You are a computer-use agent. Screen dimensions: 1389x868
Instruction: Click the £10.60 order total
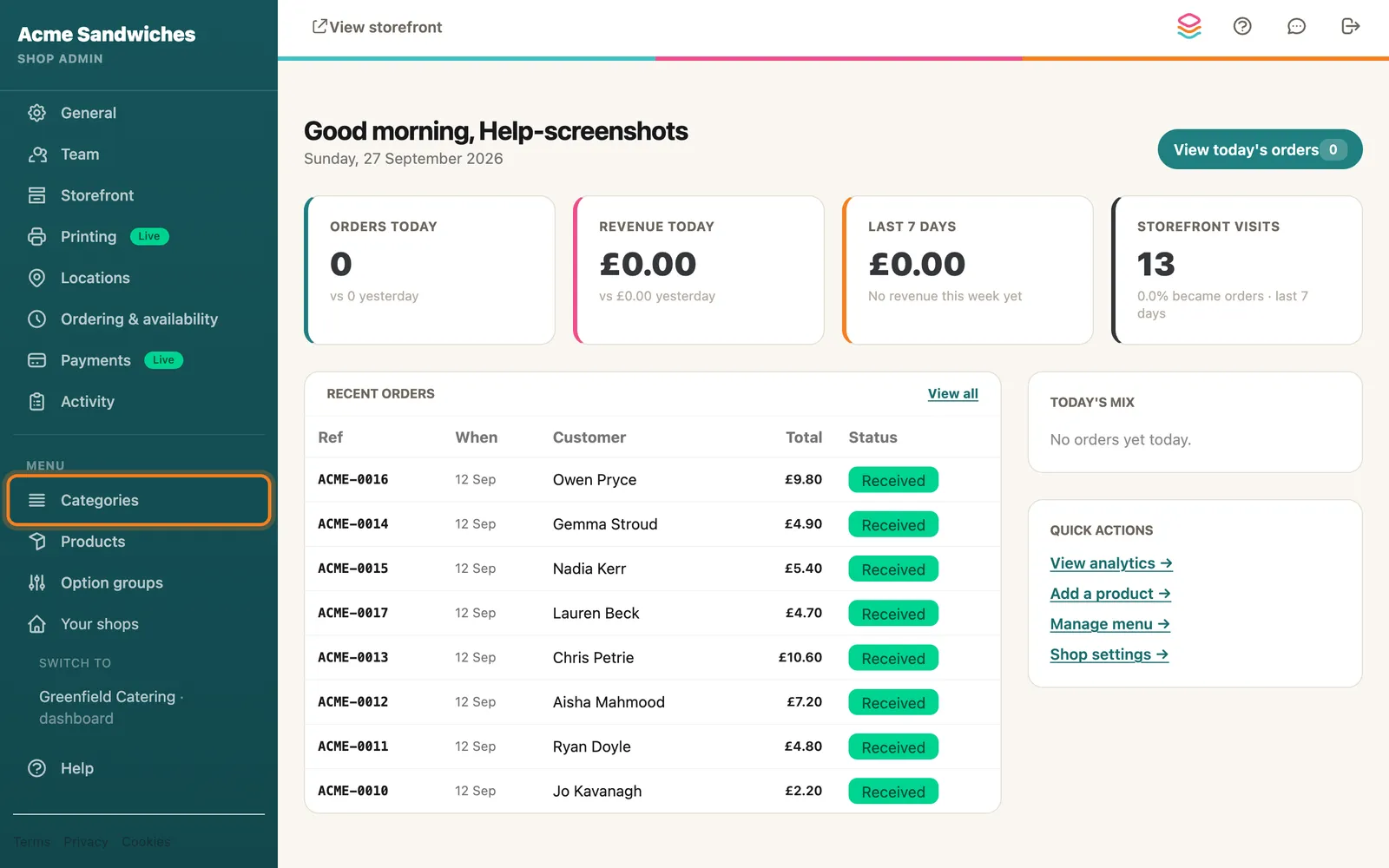(800, 658)
